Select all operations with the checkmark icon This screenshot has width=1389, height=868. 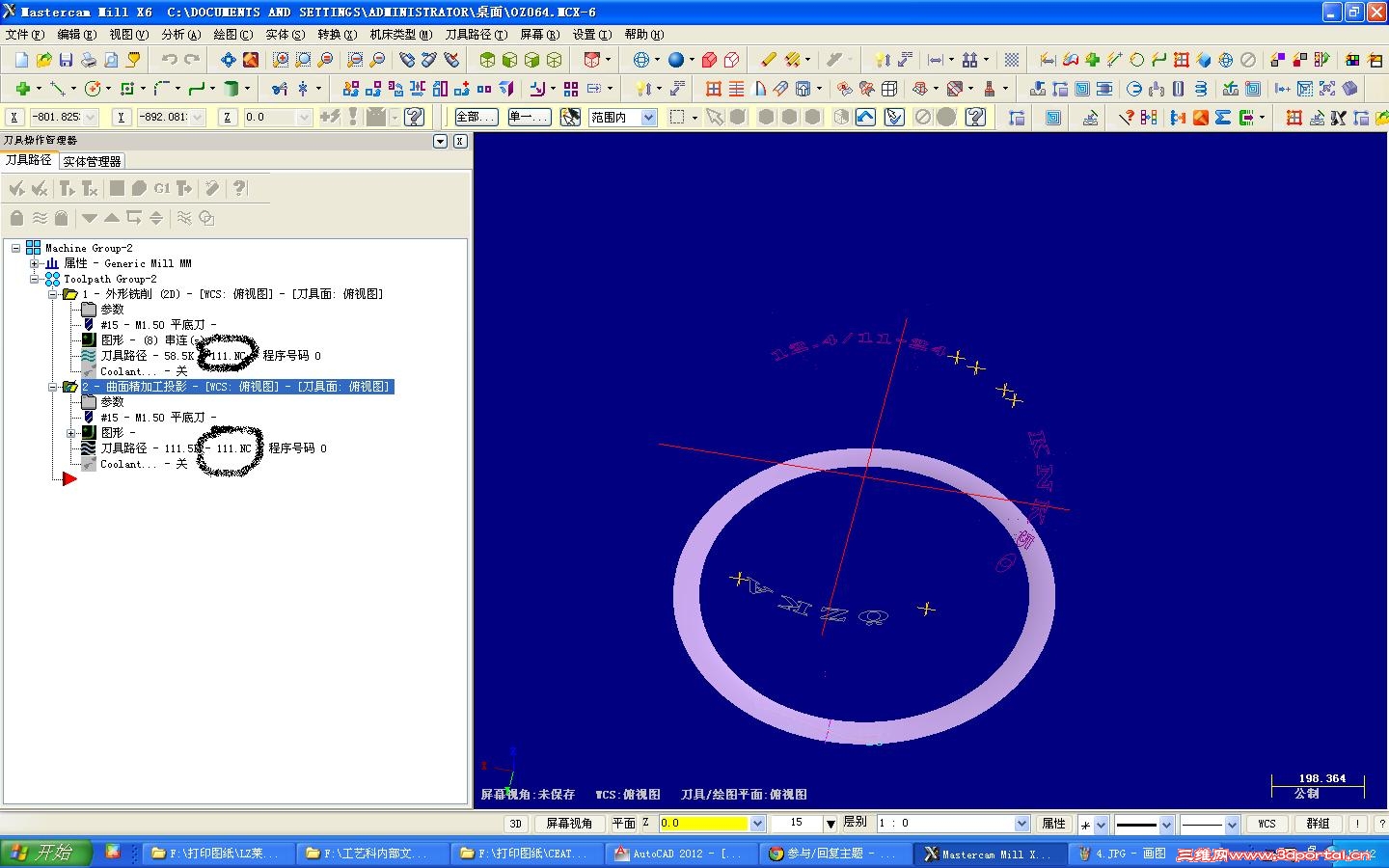tap(16, 188)
